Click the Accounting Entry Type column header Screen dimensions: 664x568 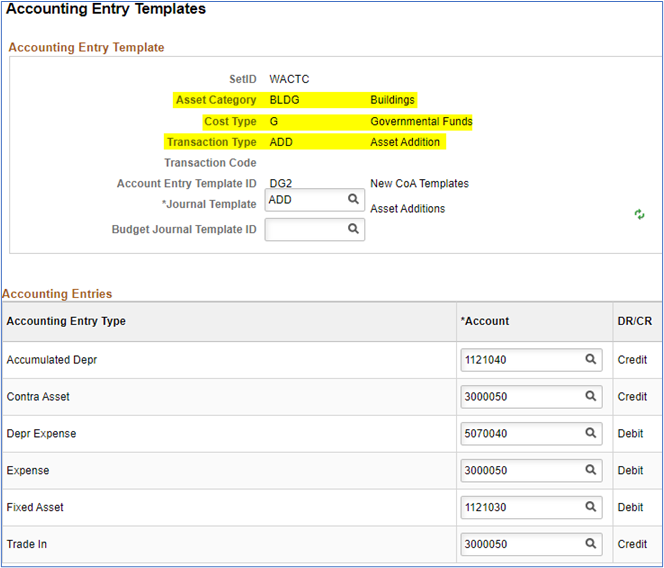click(66, 321)
